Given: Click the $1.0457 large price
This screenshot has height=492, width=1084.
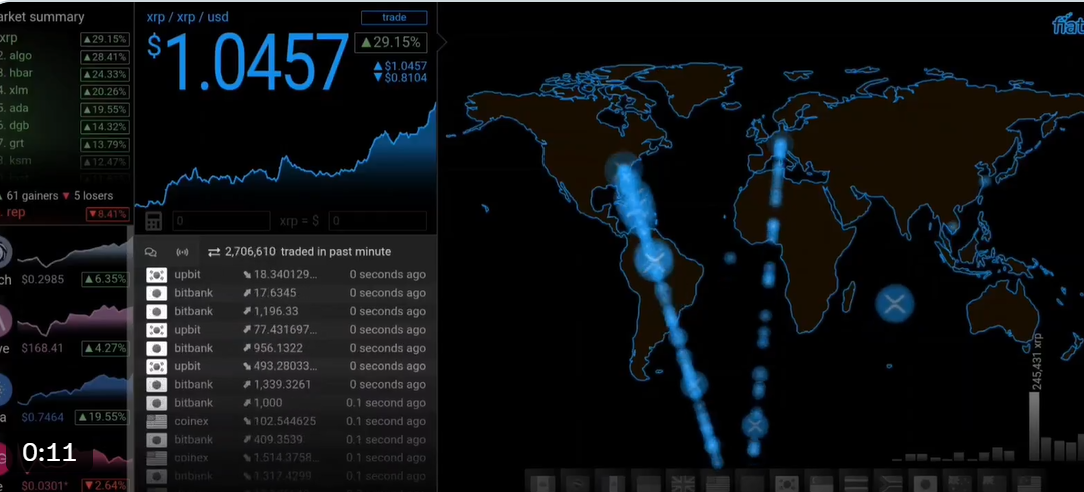Looking at the screenshot, I should [x=247, y=63].
